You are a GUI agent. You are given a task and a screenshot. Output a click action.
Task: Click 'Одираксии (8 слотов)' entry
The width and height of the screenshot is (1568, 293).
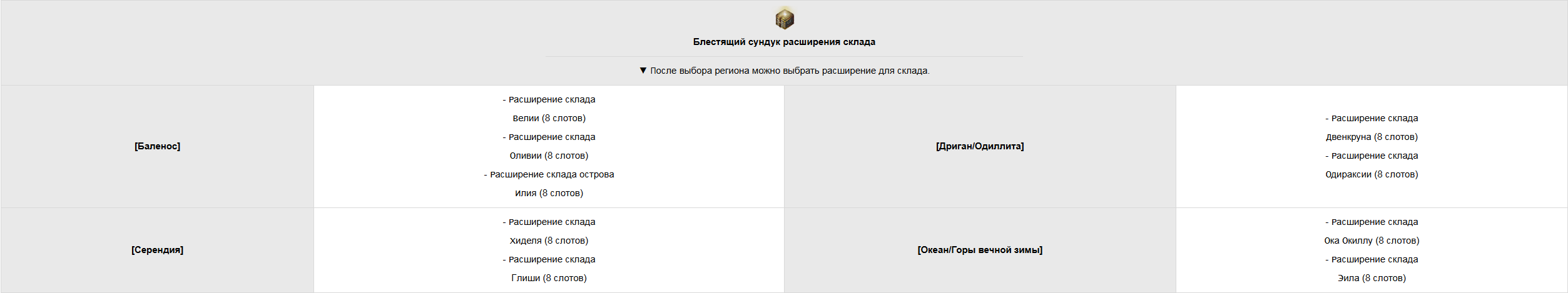coord(1372,174)
